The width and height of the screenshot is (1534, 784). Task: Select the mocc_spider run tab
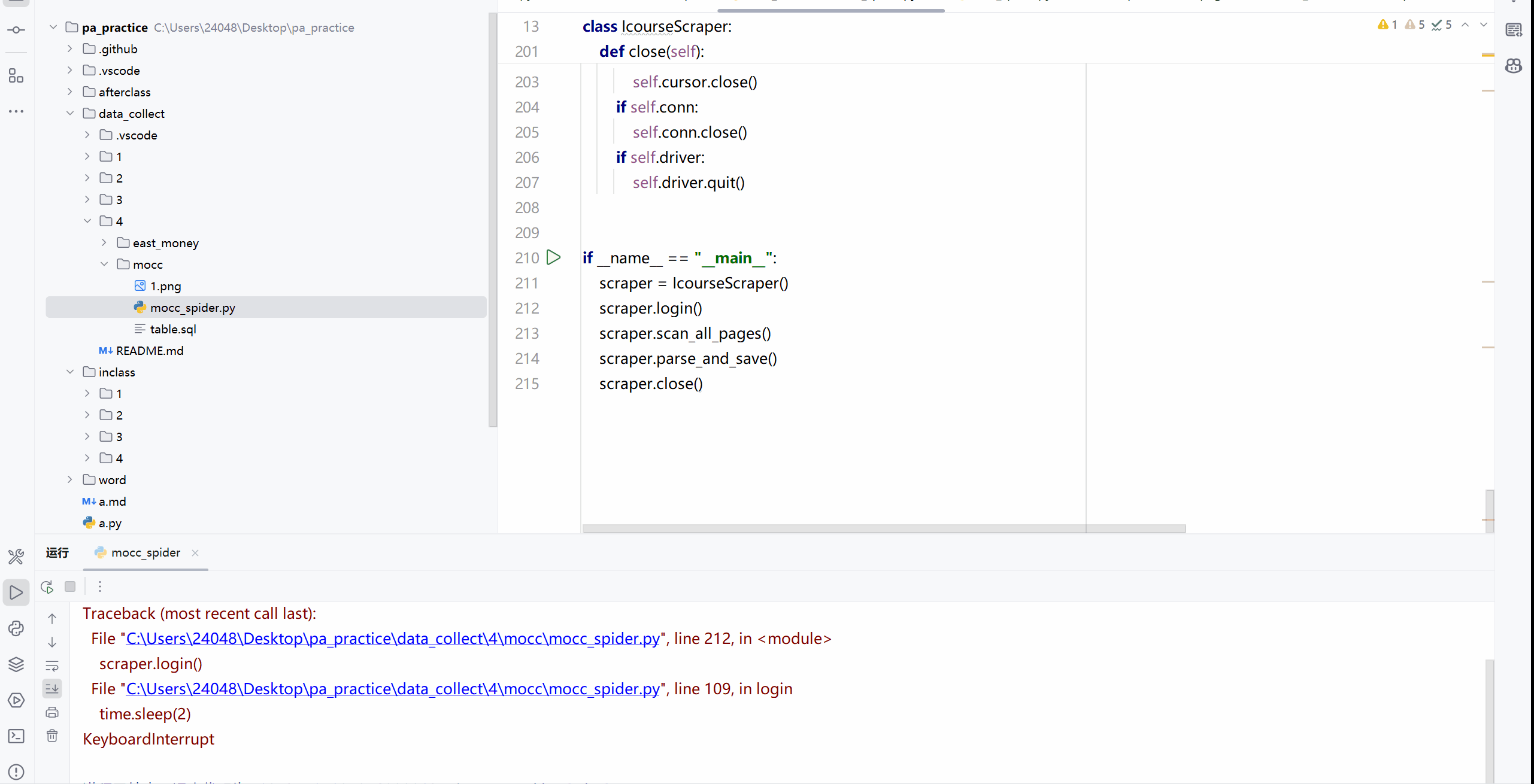click(145, 552)
